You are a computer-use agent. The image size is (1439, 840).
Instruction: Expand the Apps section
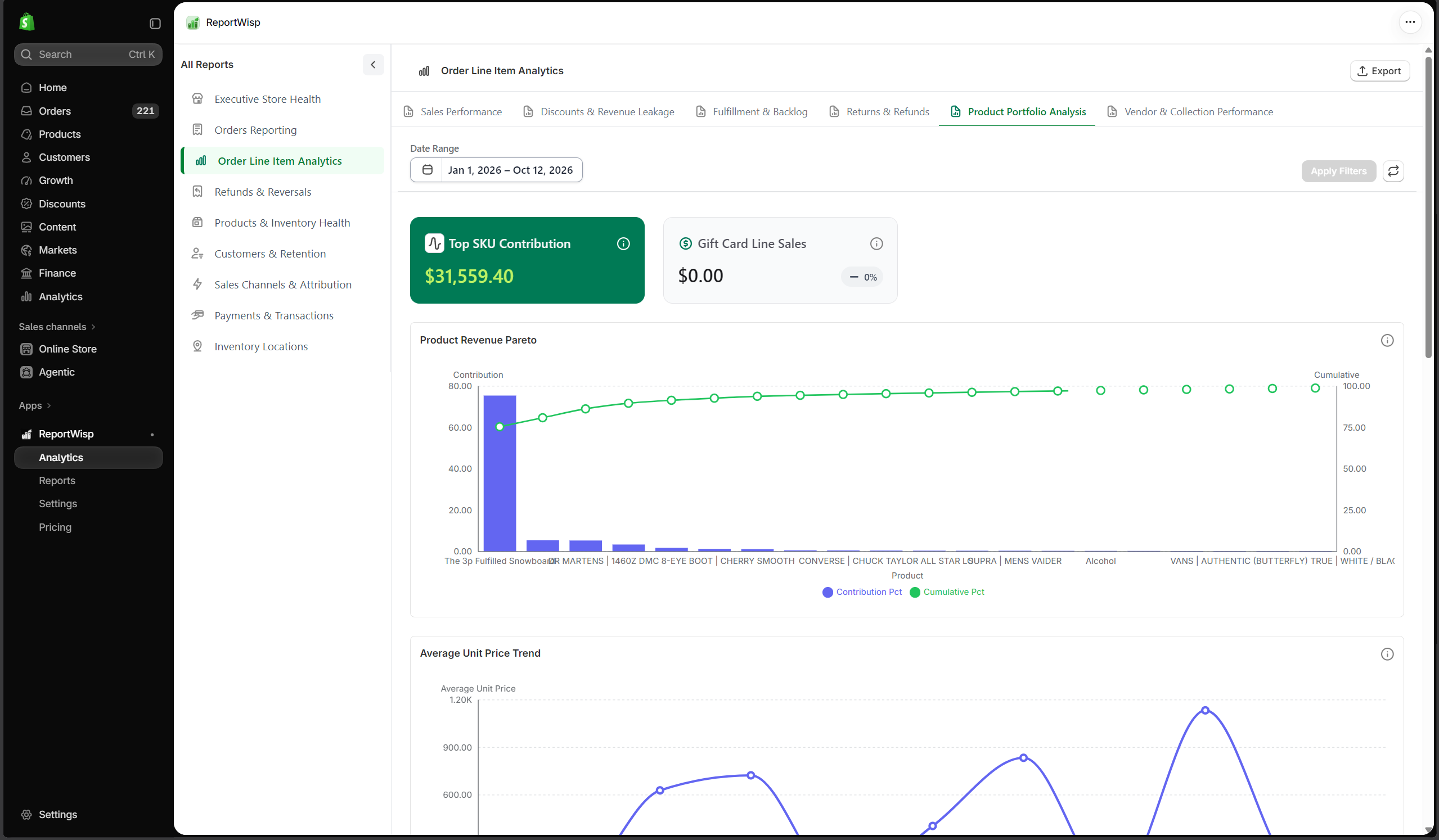click(x=35, y=406)
